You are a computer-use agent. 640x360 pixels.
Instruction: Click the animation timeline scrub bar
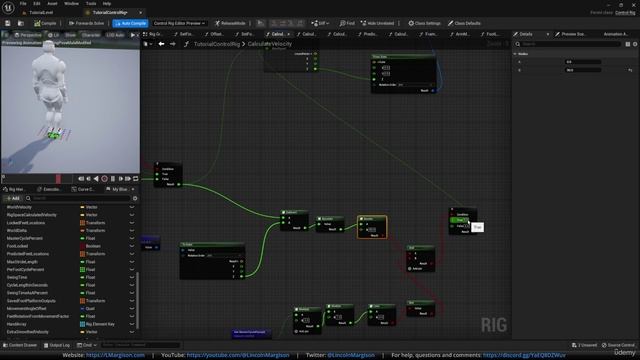pos(38,179)
